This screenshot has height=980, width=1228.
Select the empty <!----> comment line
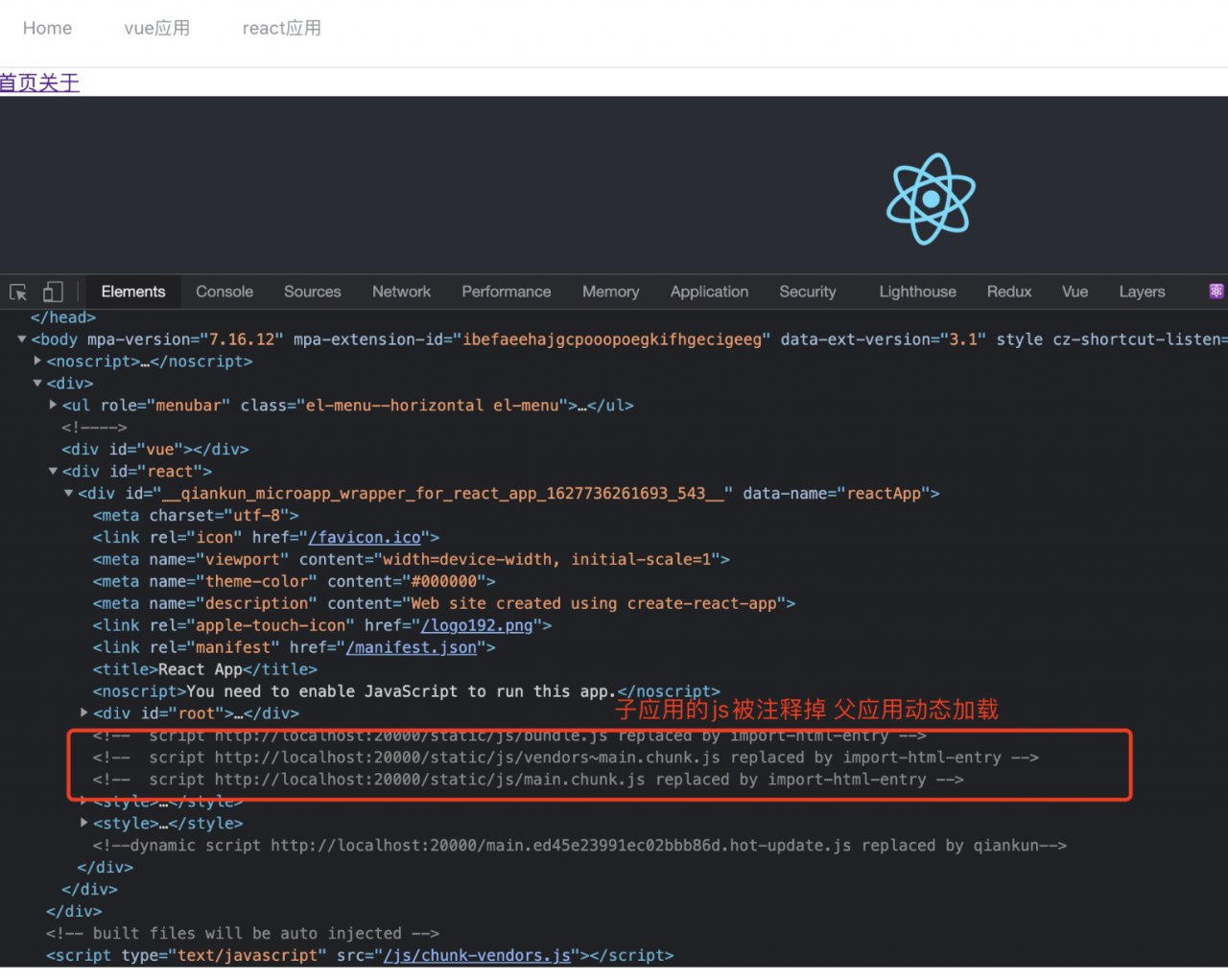(x=94, y=428)
